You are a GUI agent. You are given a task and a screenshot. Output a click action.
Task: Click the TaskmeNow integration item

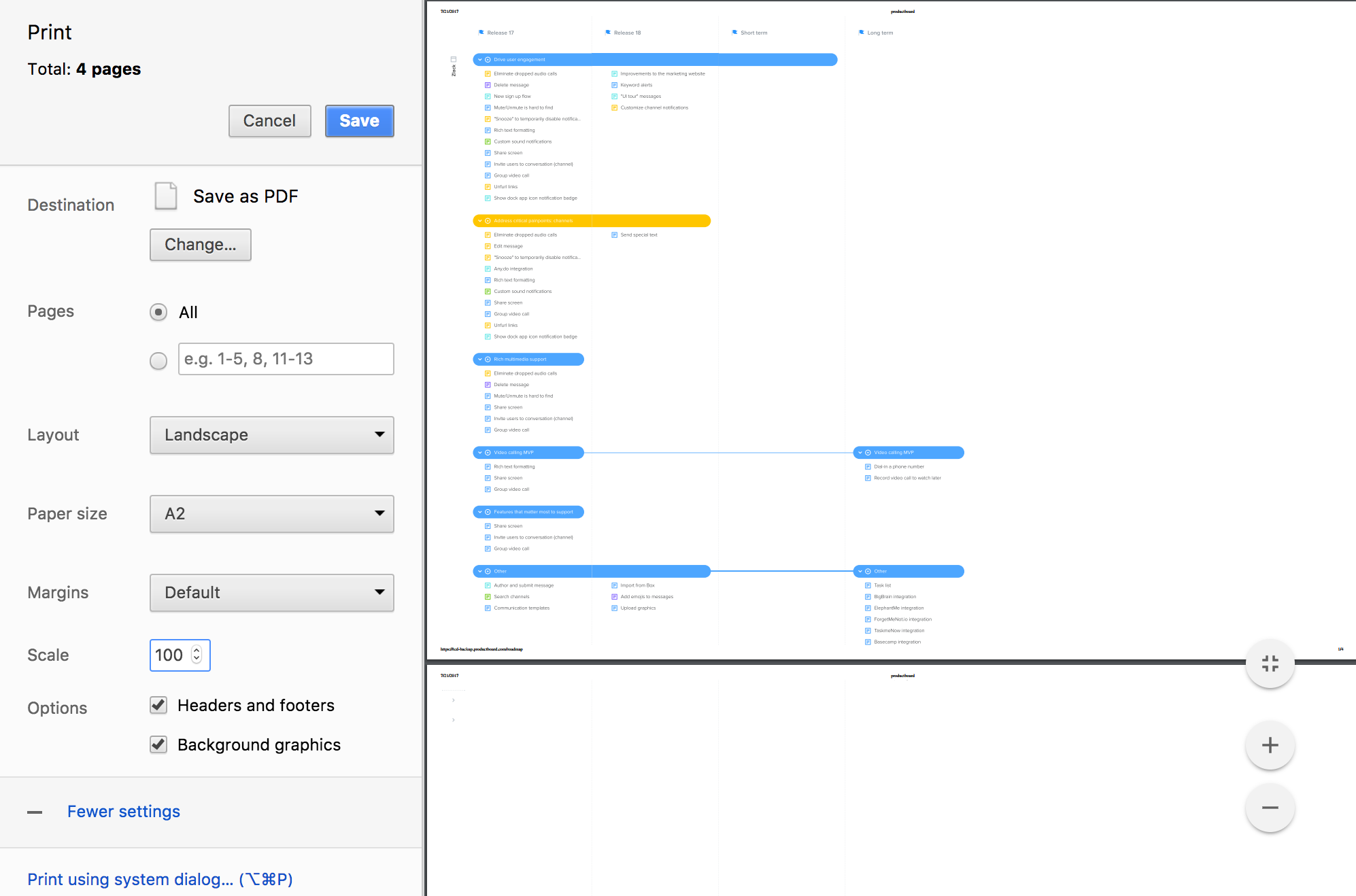pos(895,631)
